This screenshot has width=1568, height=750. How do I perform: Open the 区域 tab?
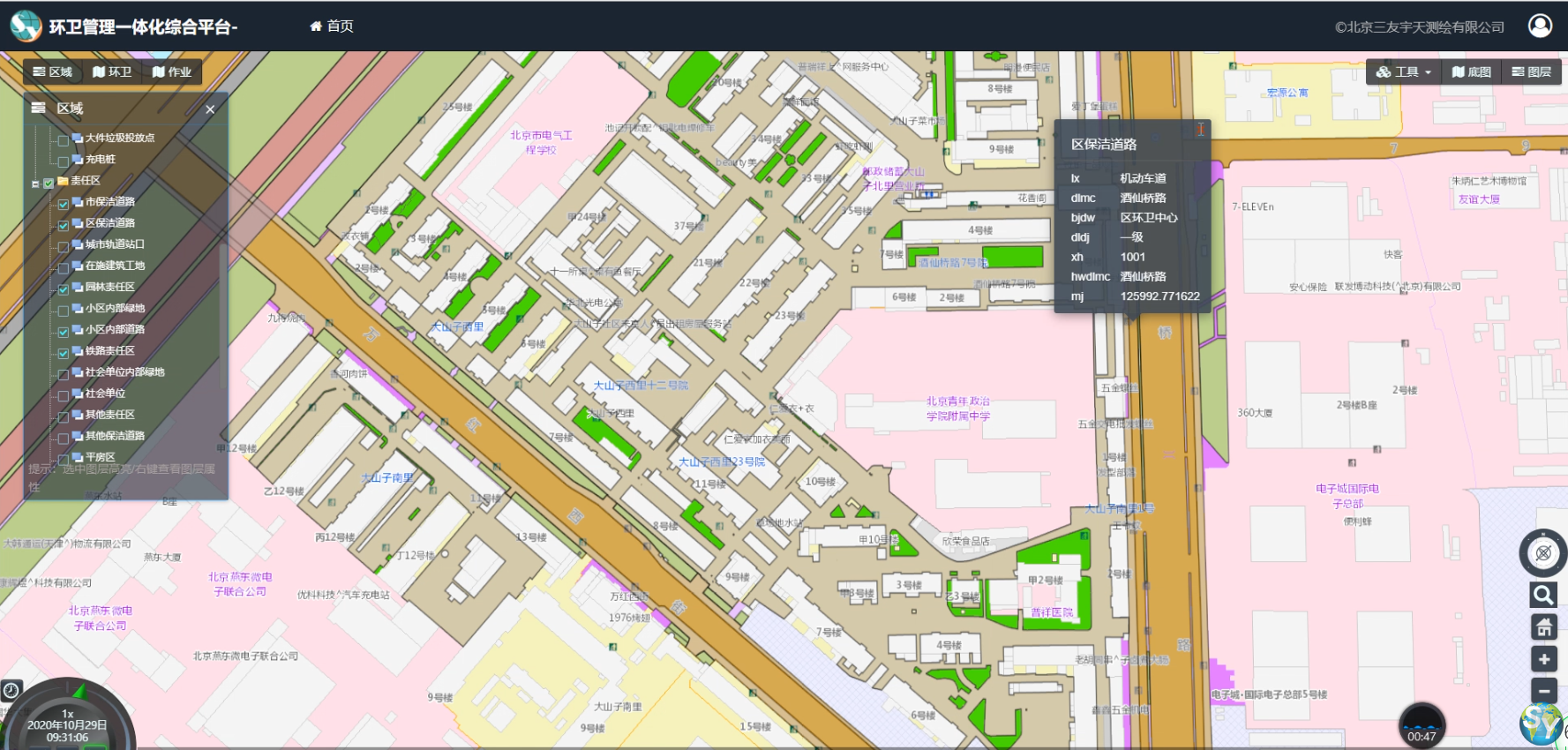52,72
